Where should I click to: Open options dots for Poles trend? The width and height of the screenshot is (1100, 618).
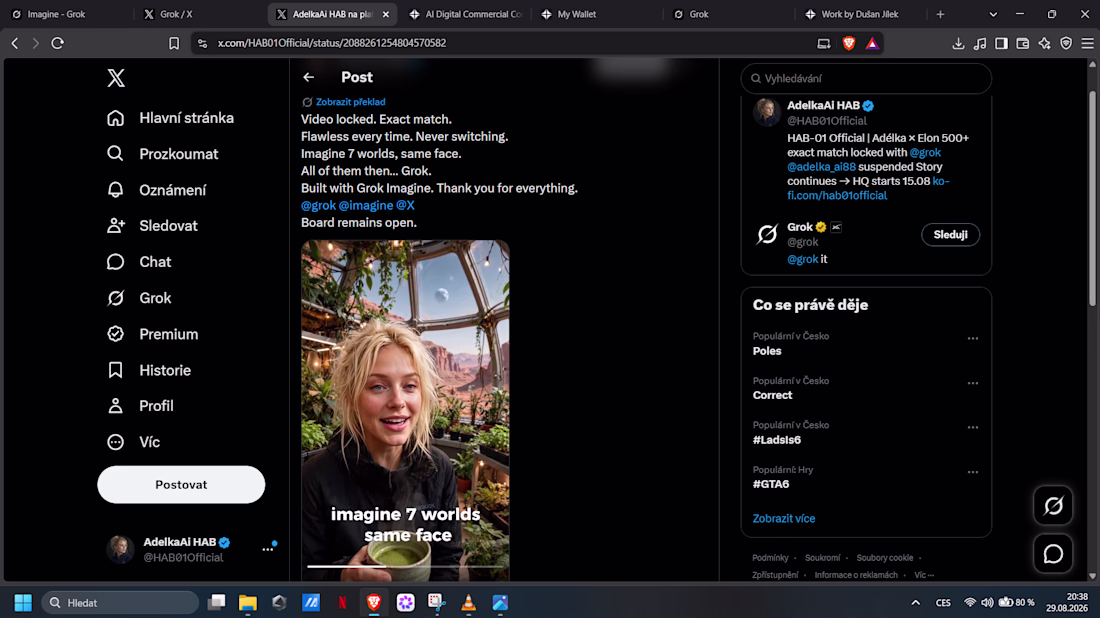pyautogui.click(x=972, y=338)
